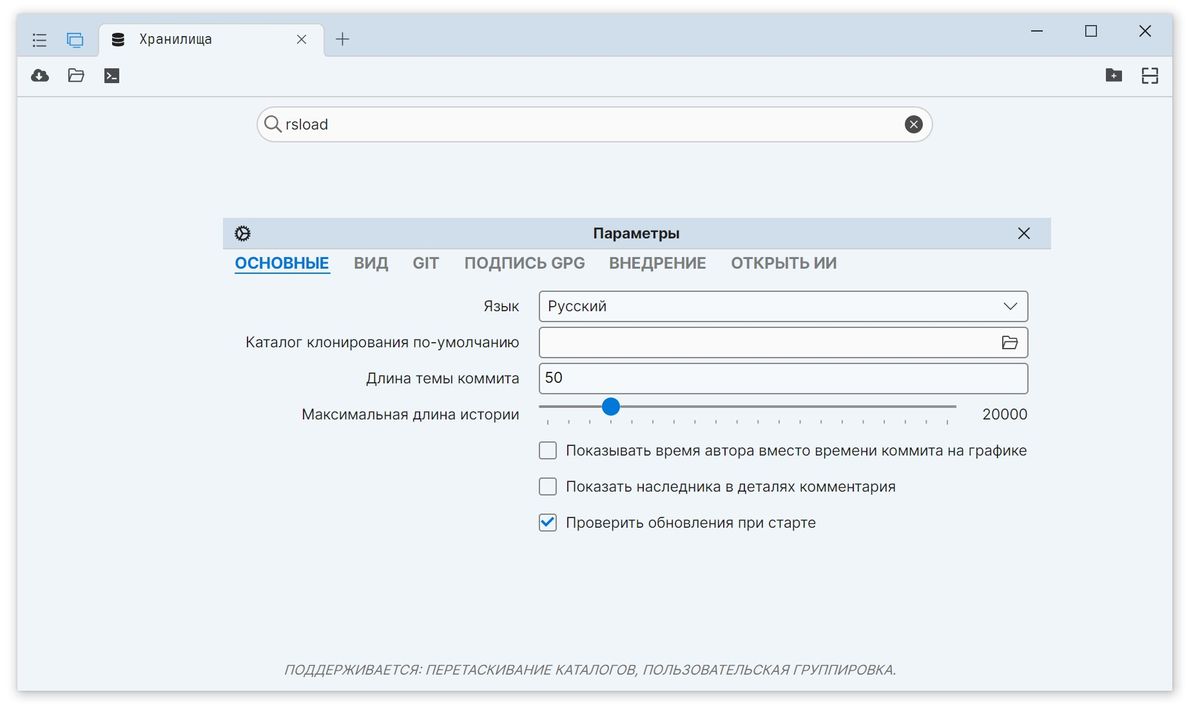This screenshot has width=1200, height=712.
Task: Enable 'Показать наследника в деталях комментария'
Action: (547, 486)
